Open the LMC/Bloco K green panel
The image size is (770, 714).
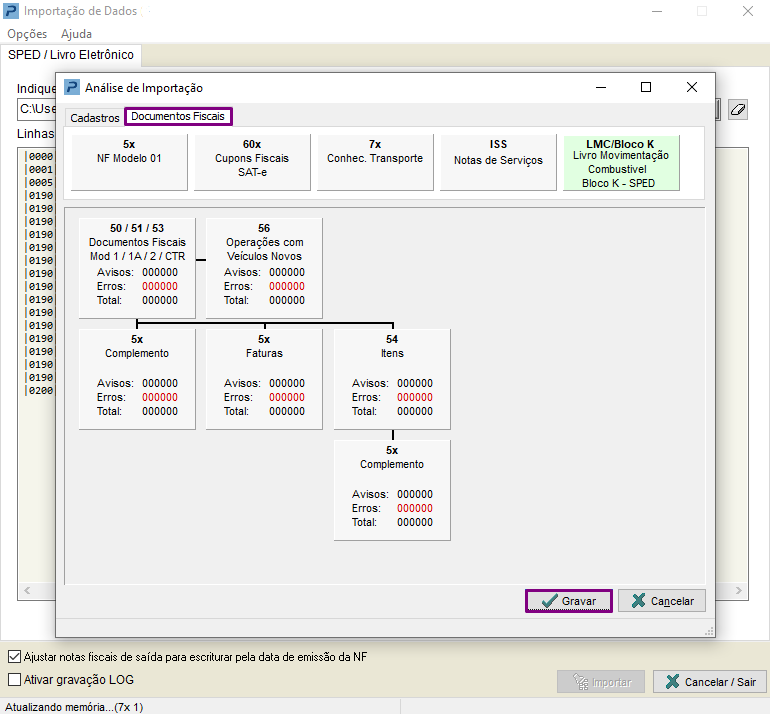[621, 162]
